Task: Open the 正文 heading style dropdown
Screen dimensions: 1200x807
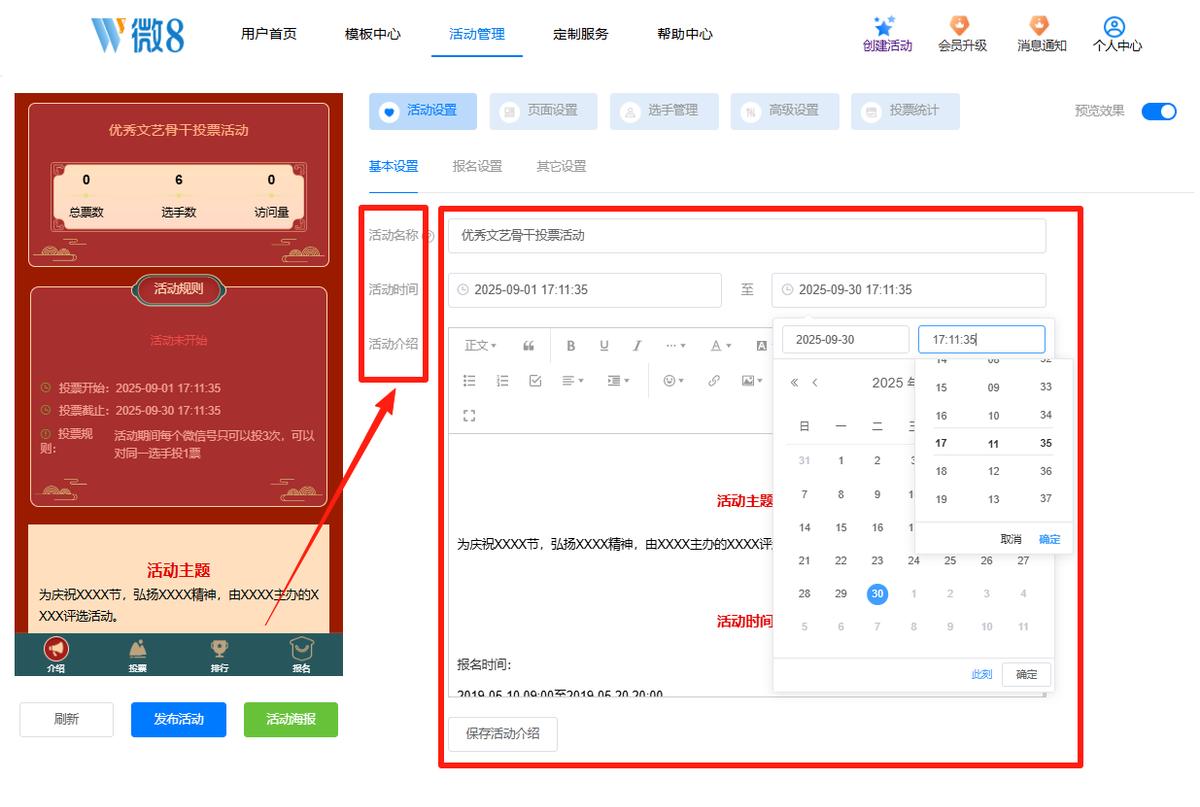Action: [480, 346]
